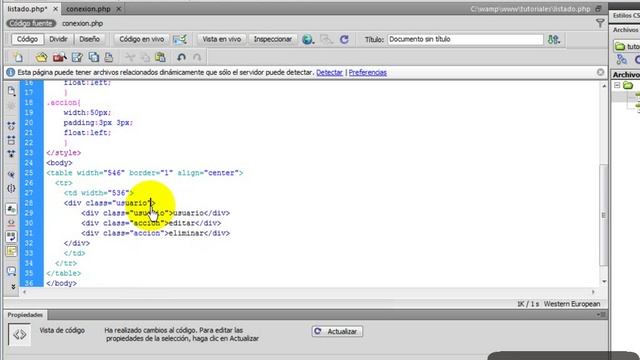Expand more coding toolbar tools chevron
The height and width of the screenshot is (360, 640).
click(x=13, y=287)
